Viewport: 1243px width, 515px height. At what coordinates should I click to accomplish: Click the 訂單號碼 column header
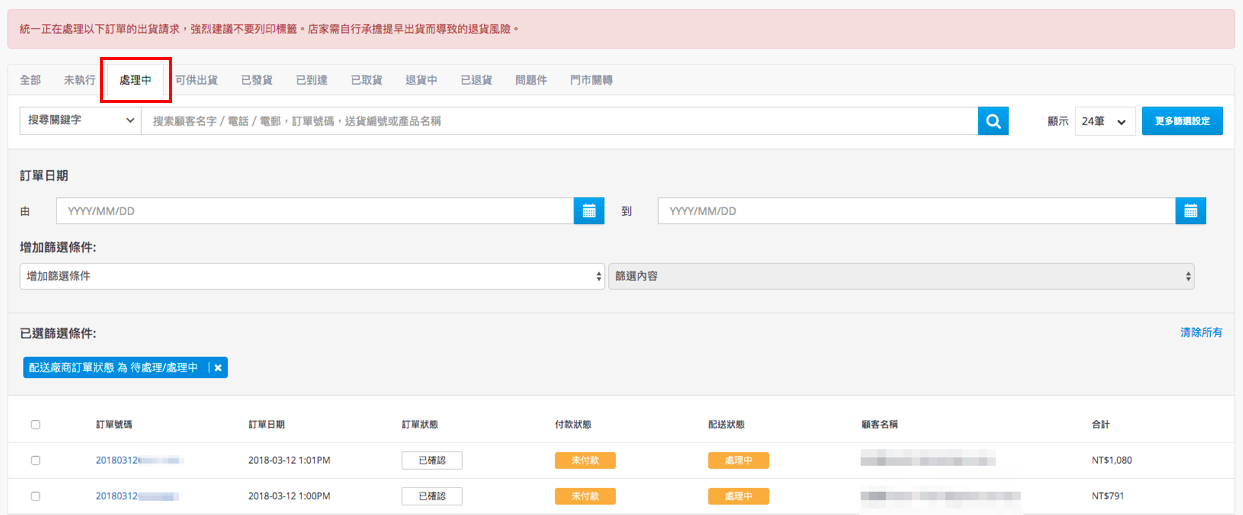114,425
